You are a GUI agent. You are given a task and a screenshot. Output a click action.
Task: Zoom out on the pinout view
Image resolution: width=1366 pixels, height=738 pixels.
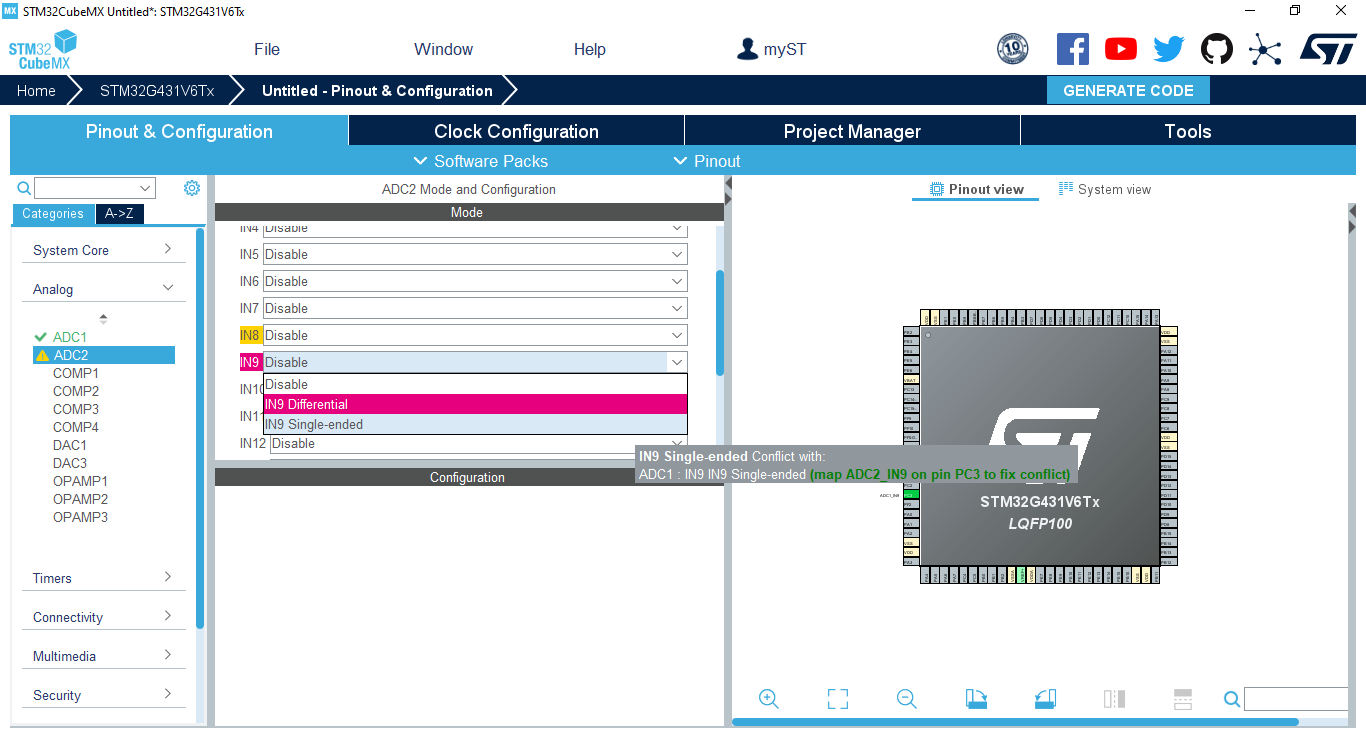click(x=906, y=699)
